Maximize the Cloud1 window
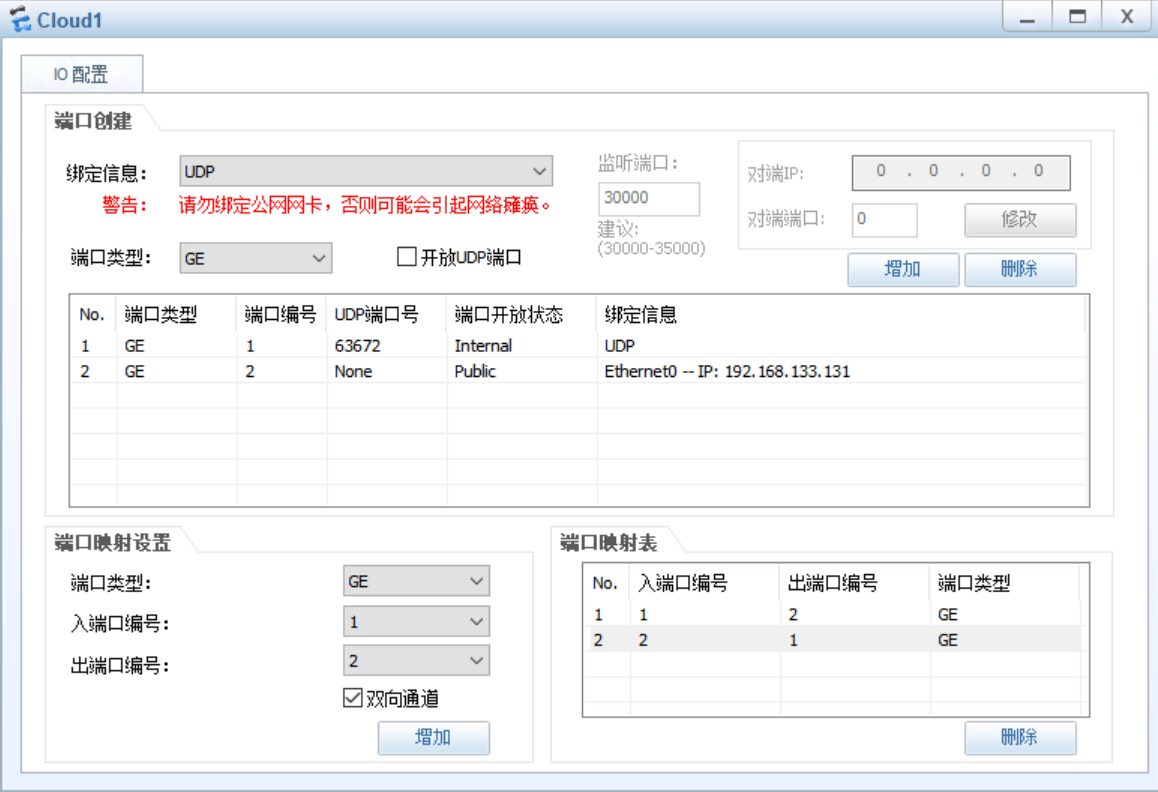The width and height of the screenshot is (1158, 792). click(x=1077, y=18)
